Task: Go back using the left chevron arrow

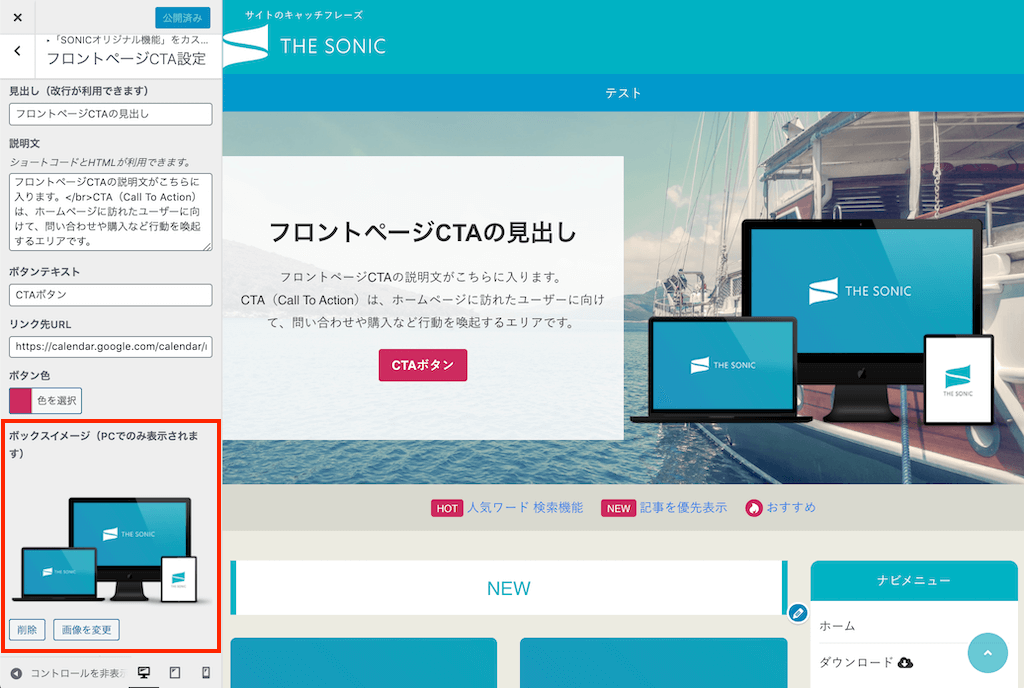Action: point(18,51)
